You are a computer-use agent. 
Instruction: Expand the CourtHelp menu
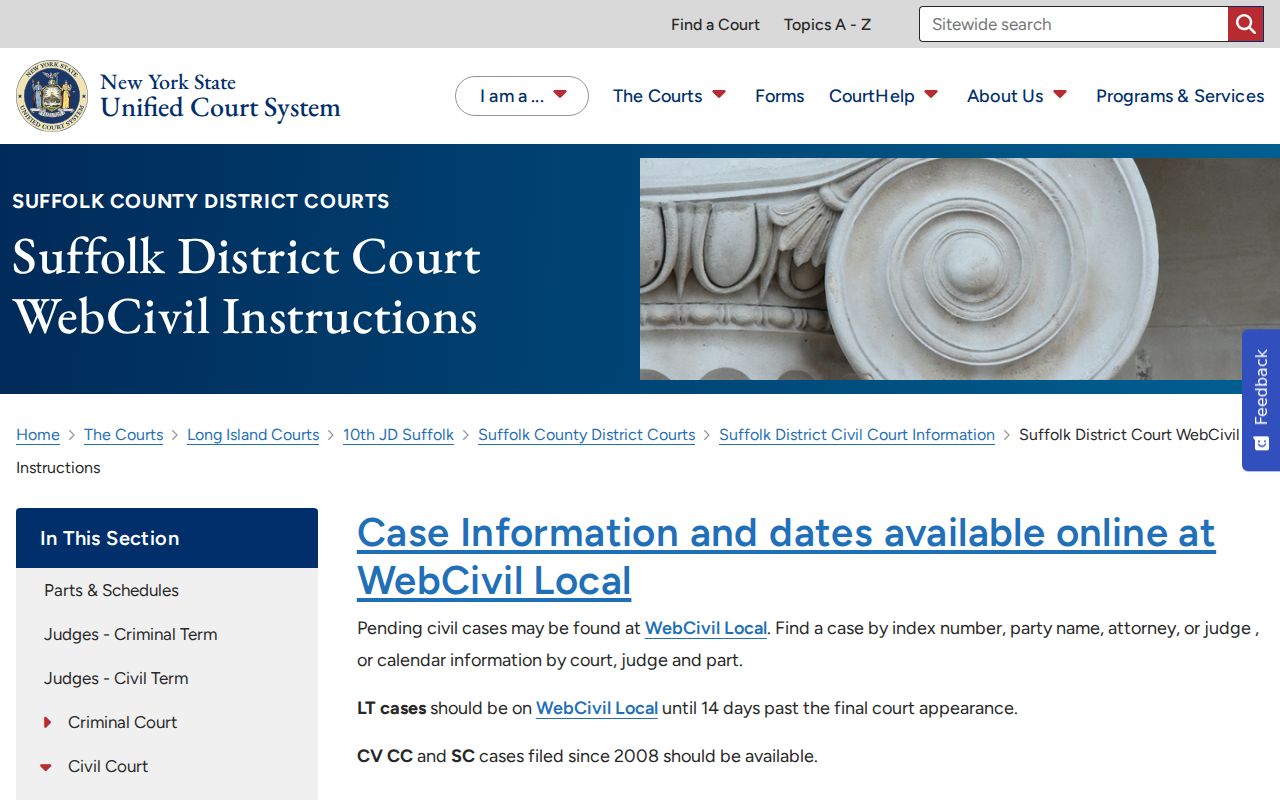coord(884,96)
